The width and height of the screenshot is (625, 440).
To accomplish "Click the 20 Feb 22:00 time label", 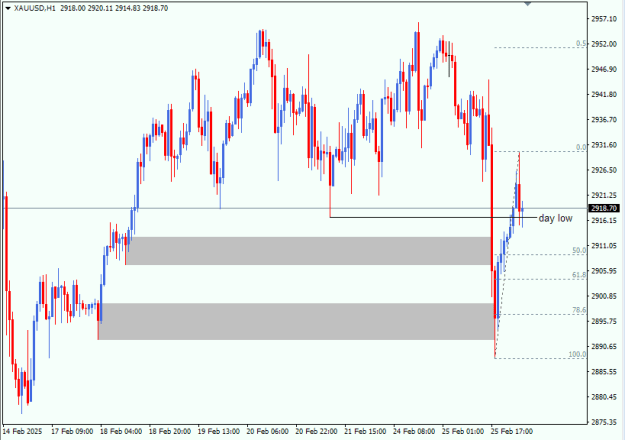I will pyautogui.click(x=316, y=432).
